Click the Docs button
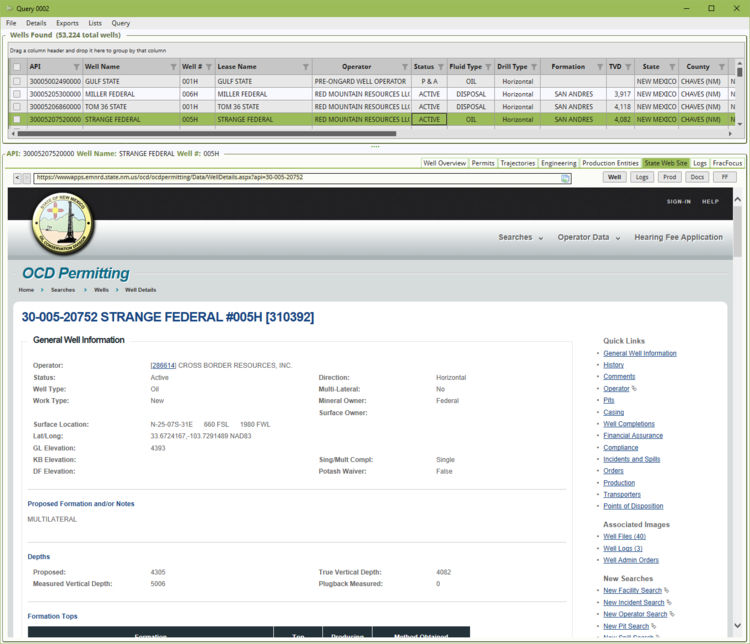Viewport: 750px width, 644px height. [697, 178]
